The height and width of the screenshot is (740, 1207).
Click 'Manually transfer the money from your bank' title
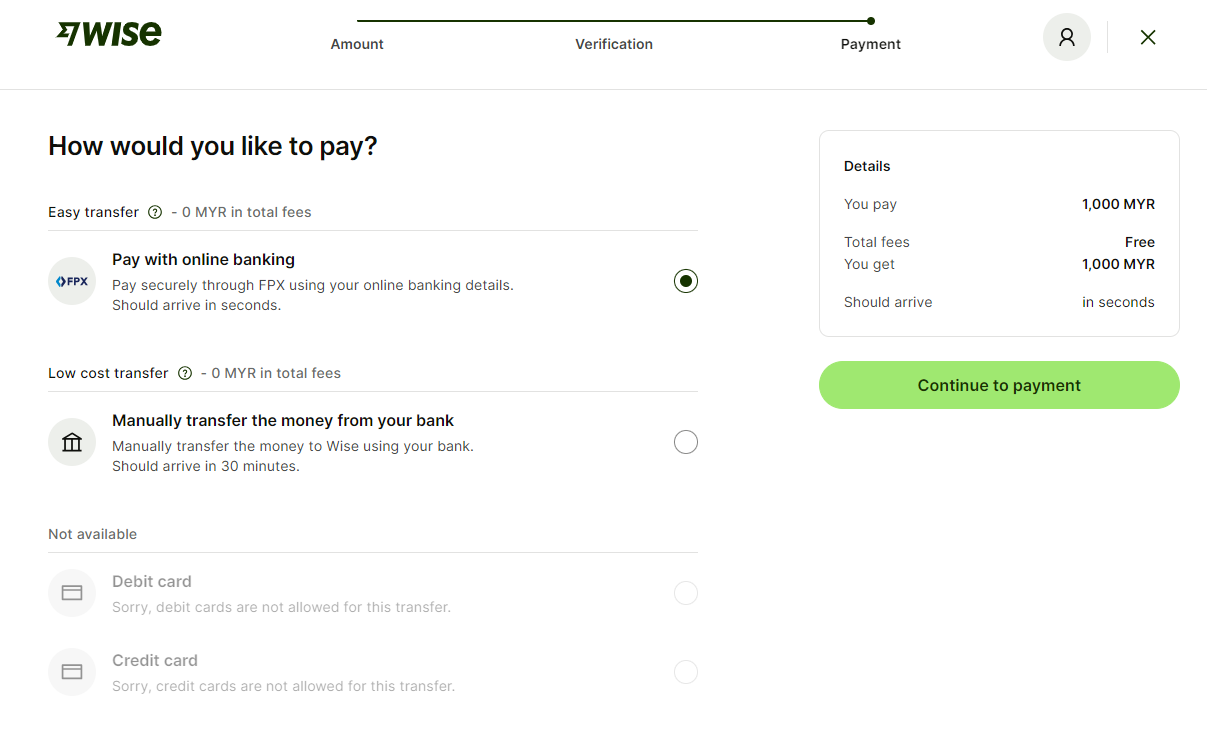click(283, 420)
